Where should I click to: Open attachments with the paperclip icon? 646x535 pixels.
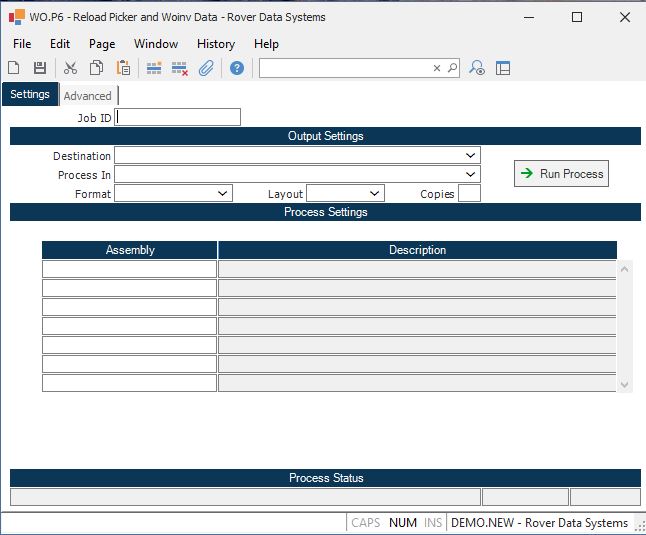coord(206,68)
